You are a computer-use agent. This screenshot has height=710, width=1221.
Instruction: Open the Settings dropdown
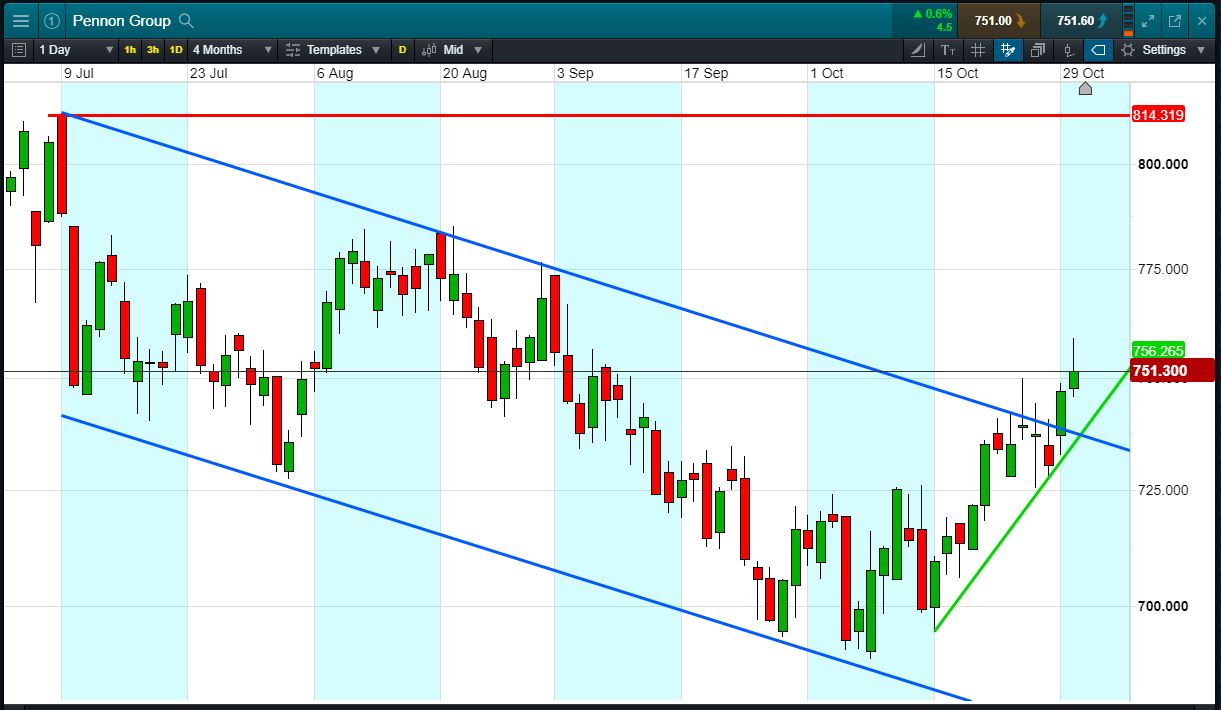(1163, 50)
